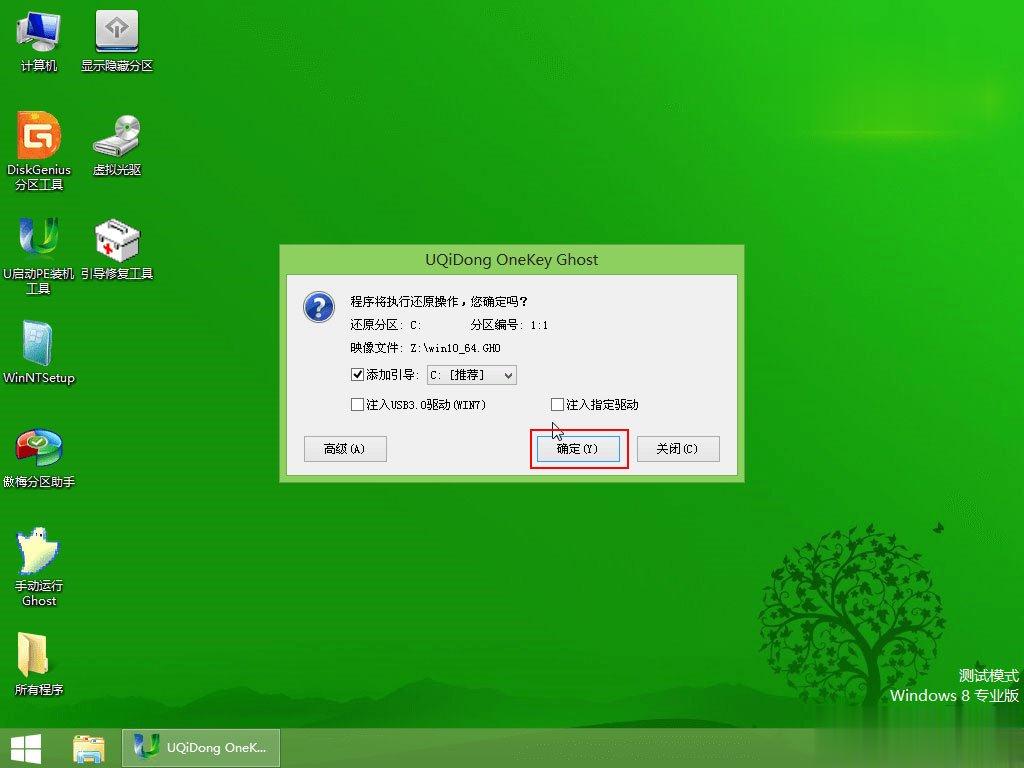Click the 程序将执行还原操作 prompt text
The width and height of the screenshot is (1024, 768).
(x=439, y=302)
